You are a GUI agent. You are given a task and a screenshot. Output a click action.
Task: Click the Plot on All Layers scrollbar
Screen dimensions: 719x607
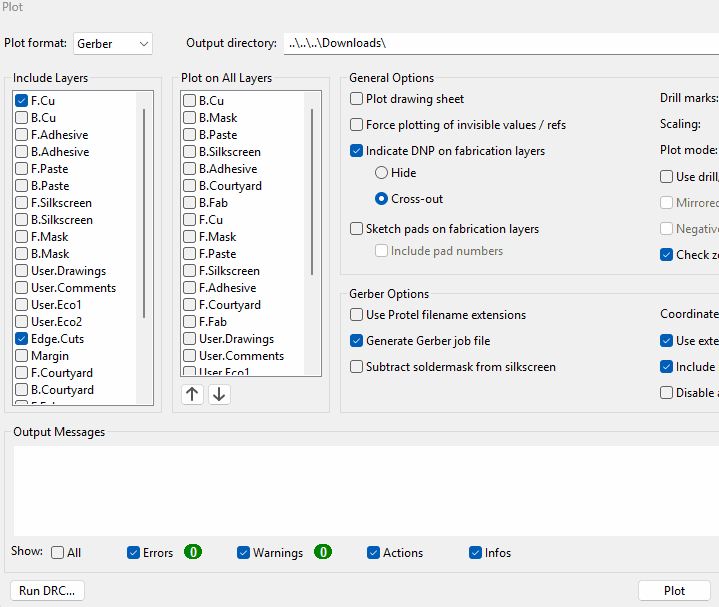[x=313, y=190]
